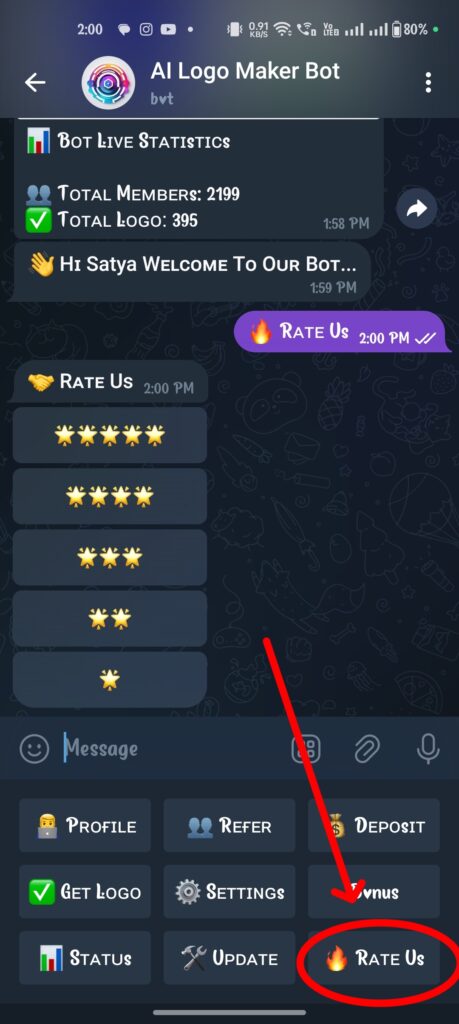Tap the microphone voice message icon

pos(428,749)
